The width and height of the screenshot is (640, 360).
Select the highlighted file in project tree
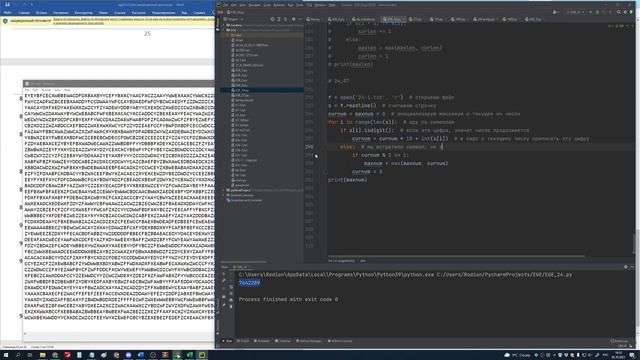[262, 90]
